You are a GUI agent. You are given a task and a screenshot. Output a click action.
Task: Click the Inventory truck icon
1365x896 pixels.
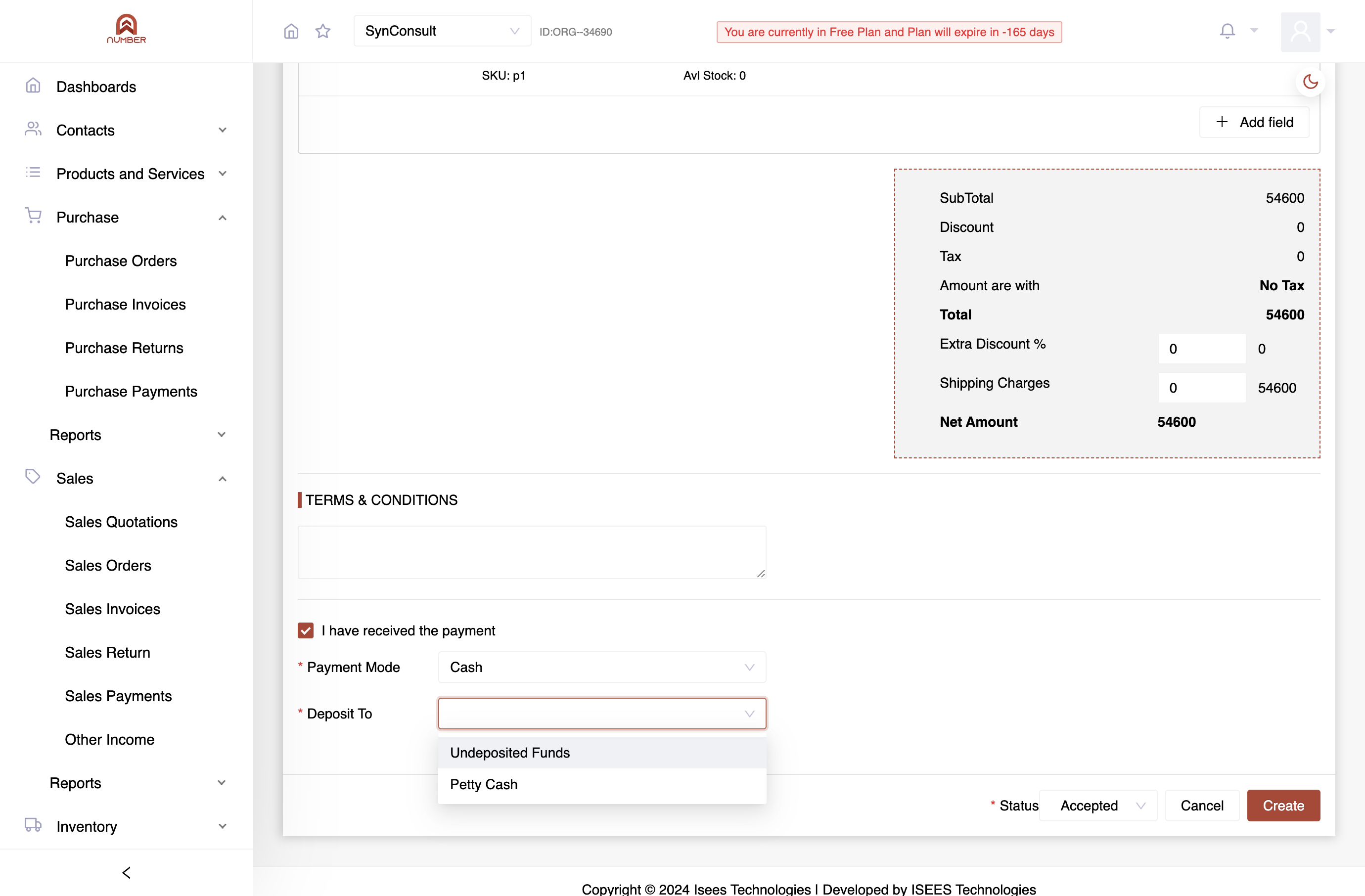pyautogui.click(x=33, y=825)
